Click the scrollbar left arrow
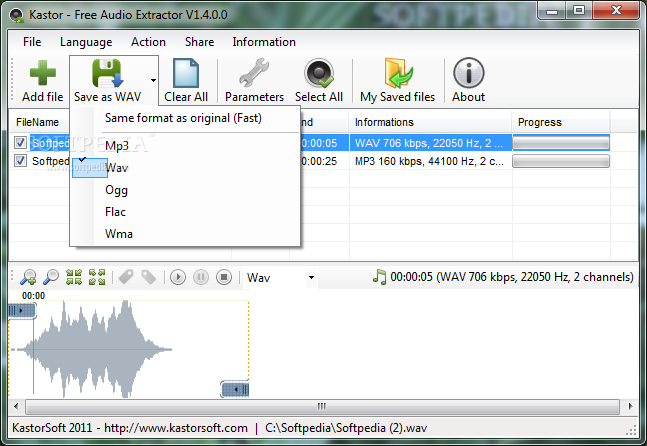 coord(16,406)
